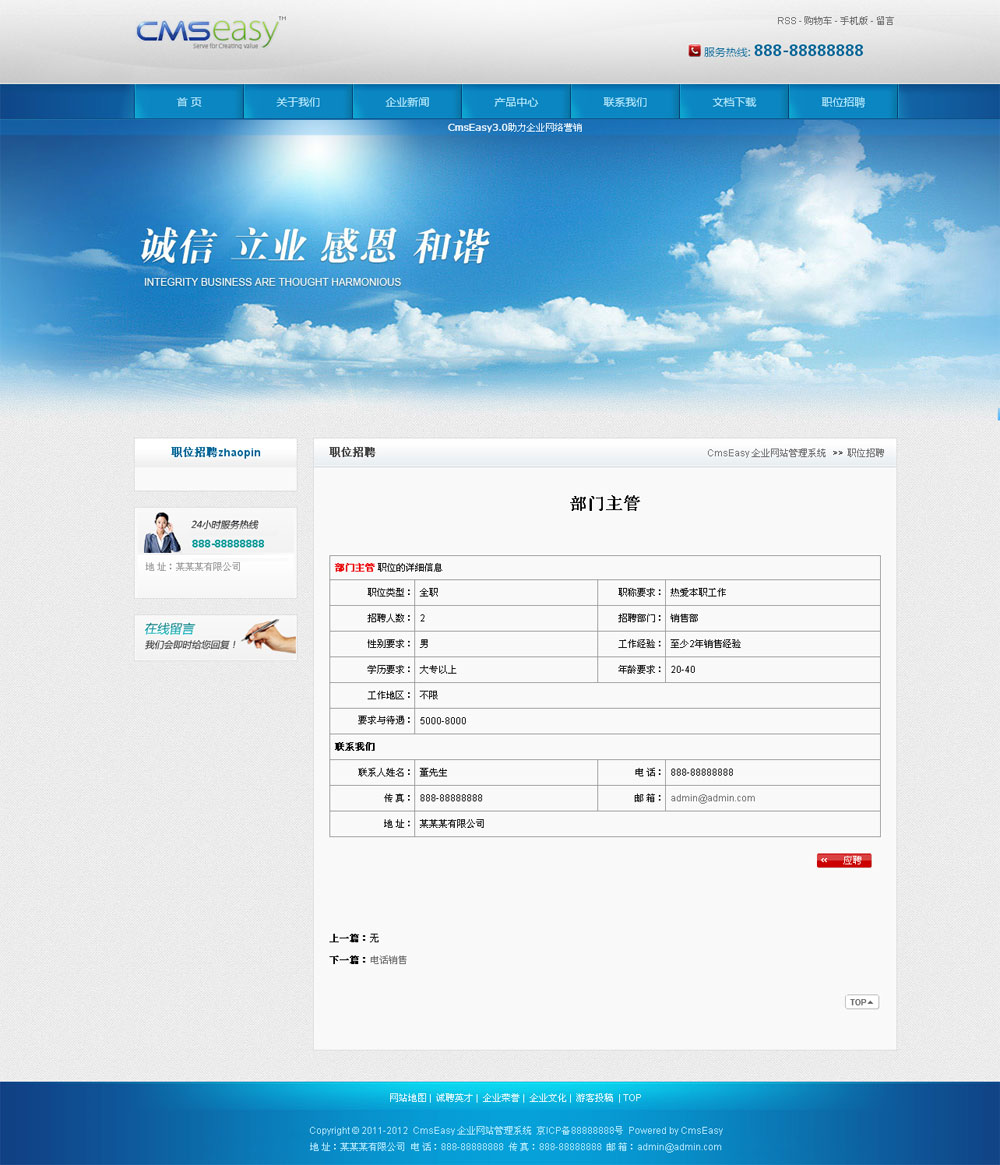Go to 关于我们 in navigation bar
Image resolution: width=1000 pixels, height=1165 pixels.
(298, 102)
